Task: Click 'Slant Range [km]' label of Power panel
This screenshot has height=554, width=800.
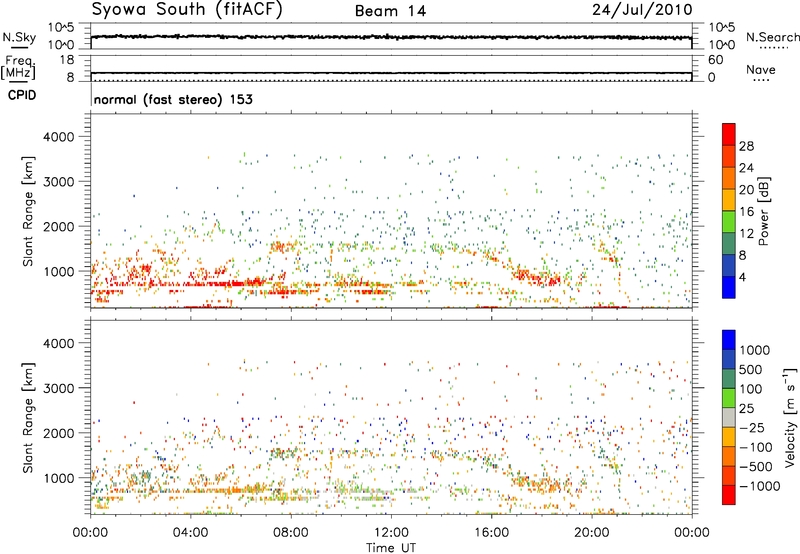Action: coord(28,211)
